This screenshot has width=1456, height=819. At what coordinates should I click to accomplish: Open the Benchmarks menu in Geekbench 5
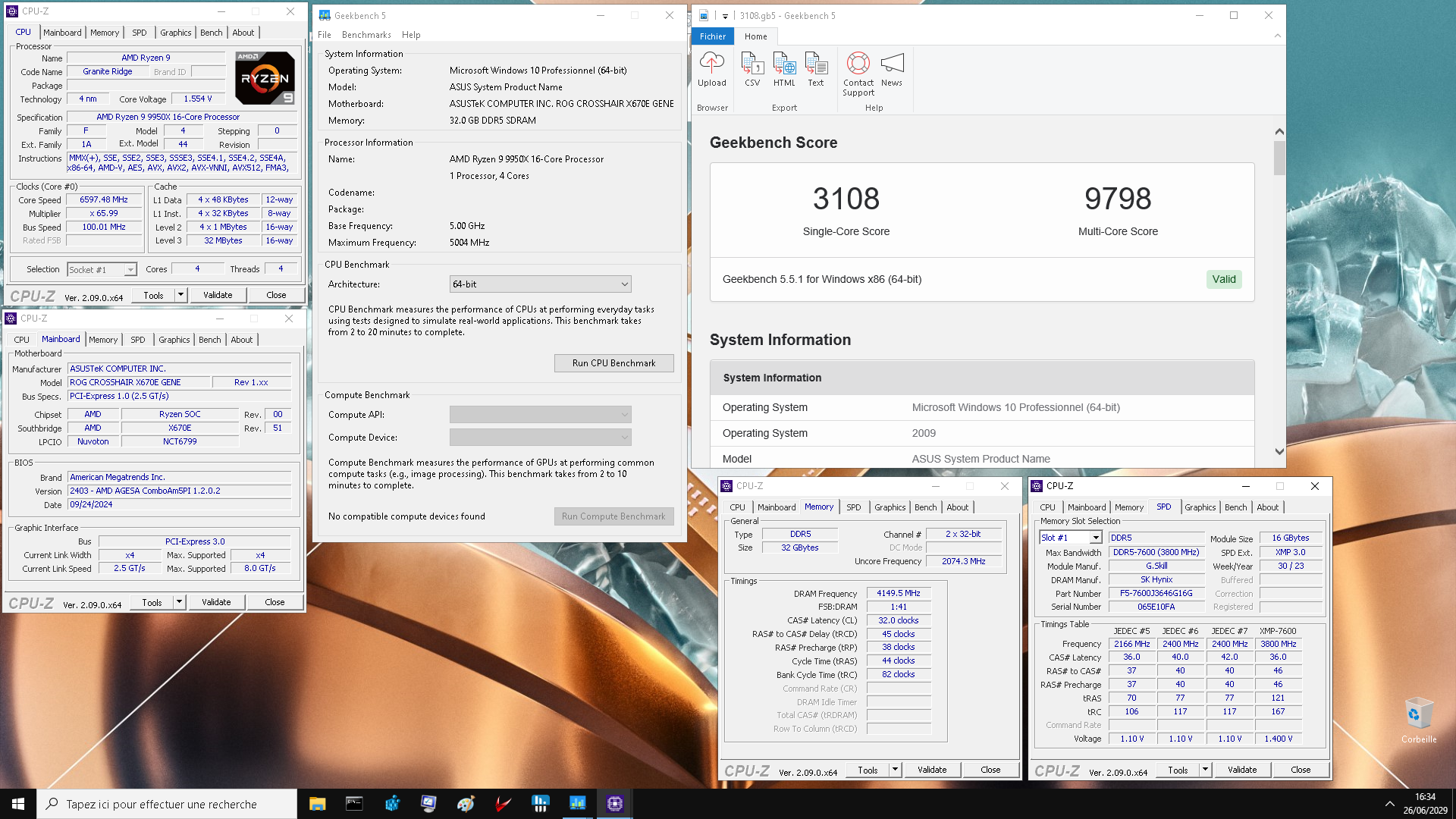coord(366,35)
